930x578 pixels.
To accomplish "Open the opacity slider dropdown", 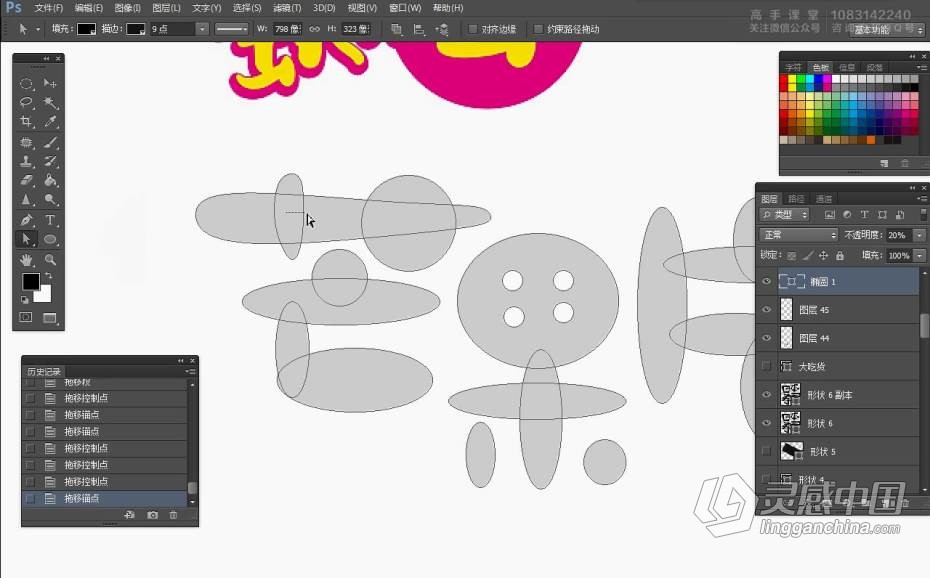I will click(x=920, y=235).
